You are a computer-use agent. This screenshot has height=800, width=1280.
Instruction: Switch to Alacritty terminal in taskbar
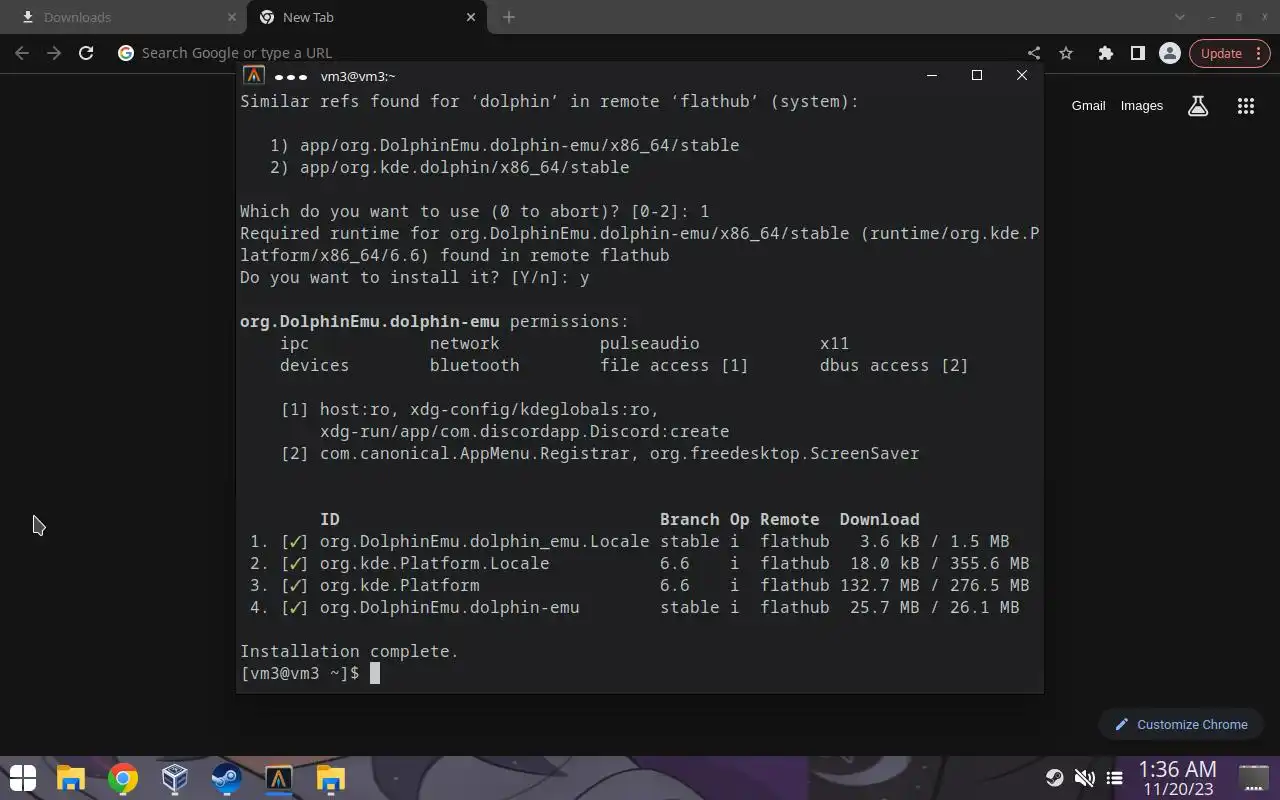pyautogui.click(x=278, y=778)
